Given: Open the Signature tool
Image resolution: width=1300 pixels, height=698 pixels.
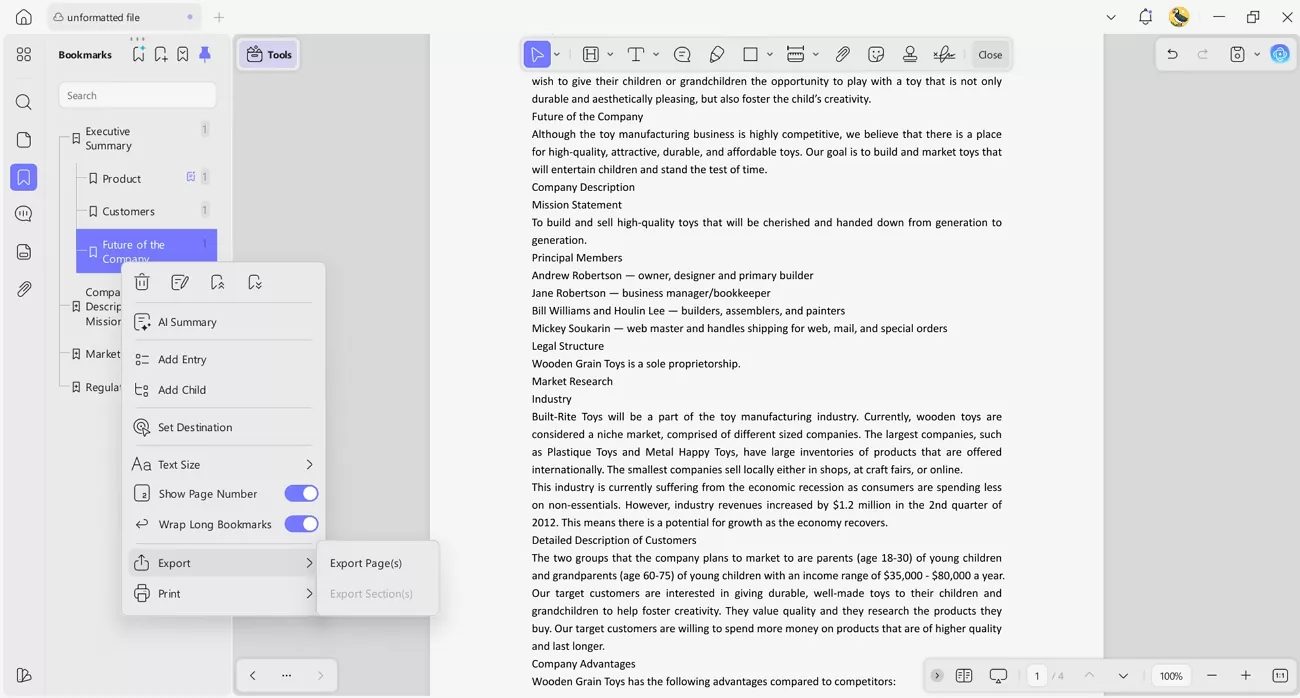Looking at the screenshot, I should pos(944,54).
